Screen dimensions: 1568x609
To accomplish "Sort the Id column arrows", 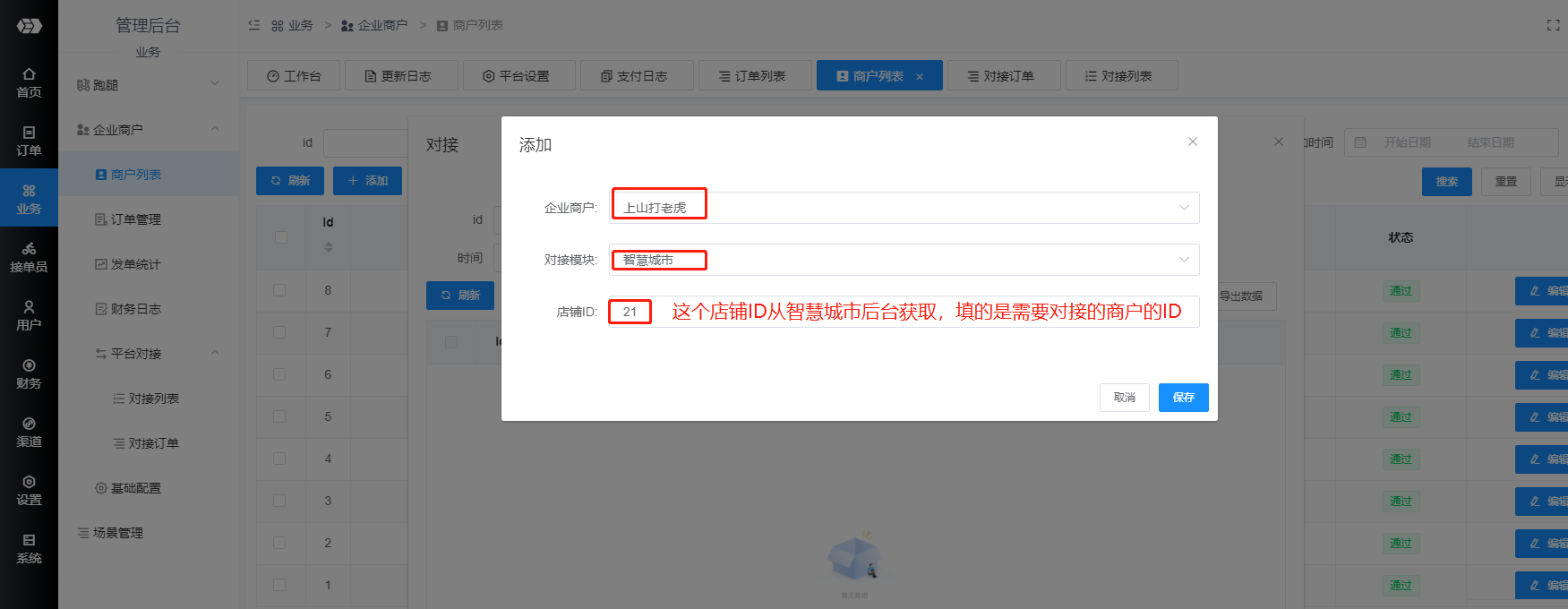I will pyautogui.click(x=328, y=246).
